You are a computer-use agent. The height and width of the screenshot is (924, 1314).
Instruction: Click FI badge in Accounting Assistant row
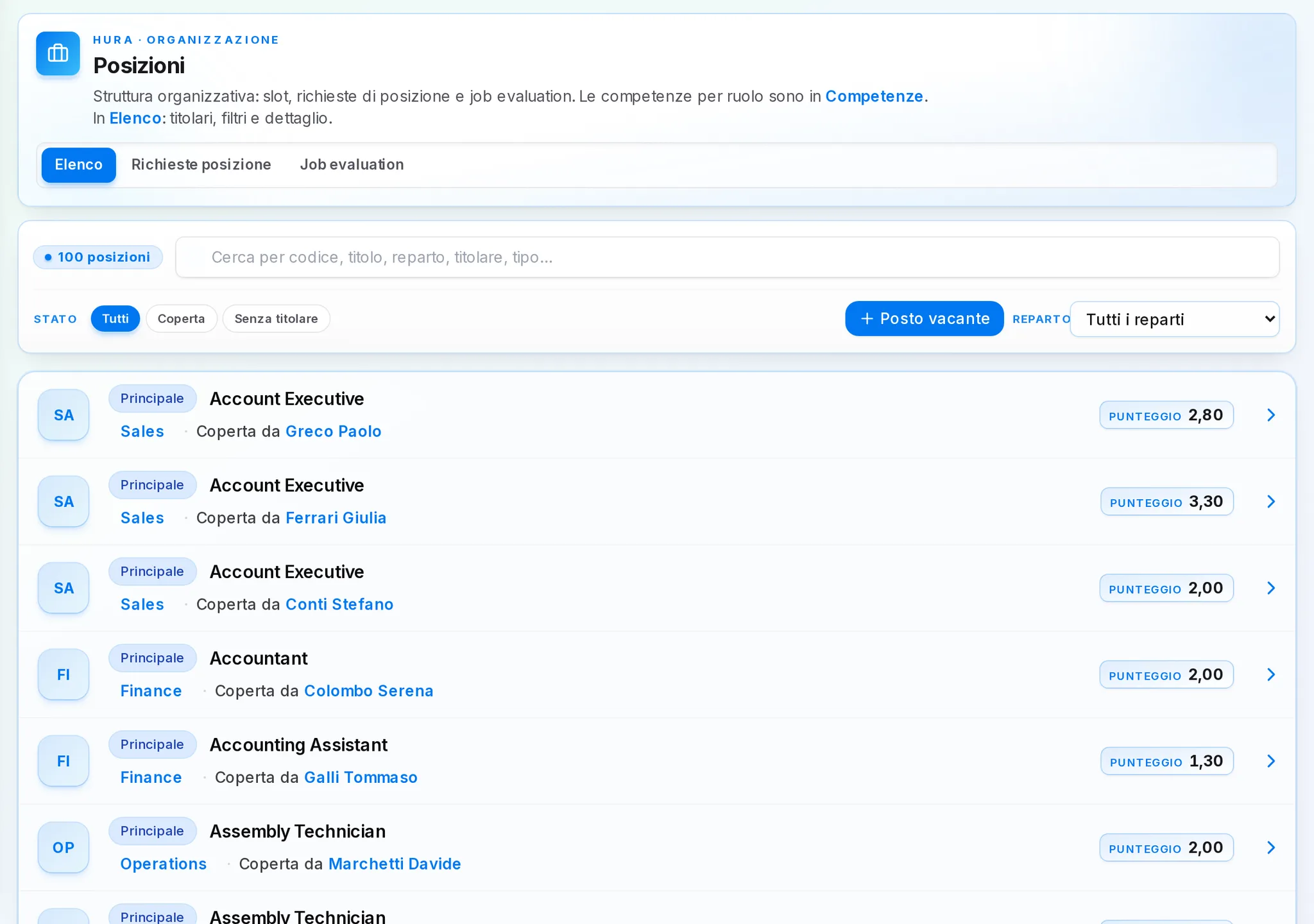click(64, 761)
